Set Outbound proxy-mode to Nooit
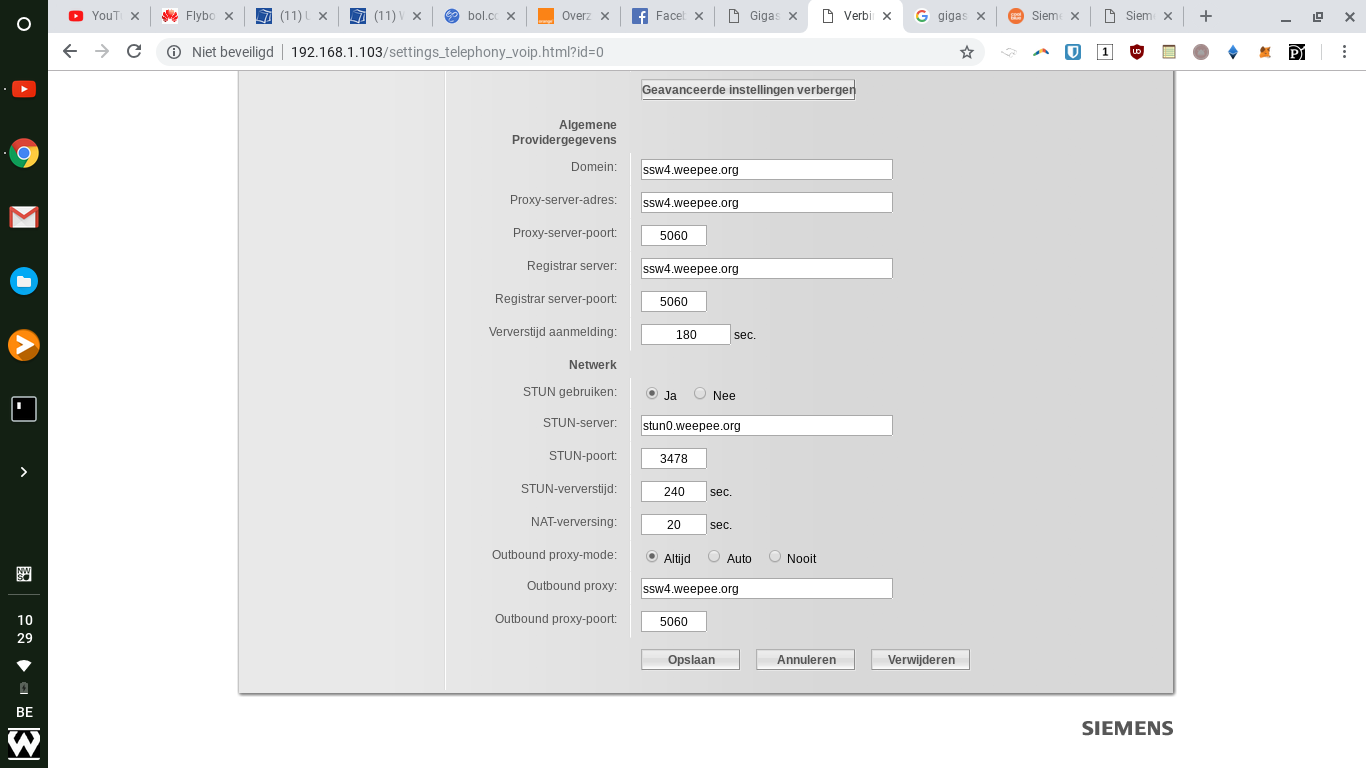The height and width of the screenshot is (768, 1366). [x=775, y=557]
